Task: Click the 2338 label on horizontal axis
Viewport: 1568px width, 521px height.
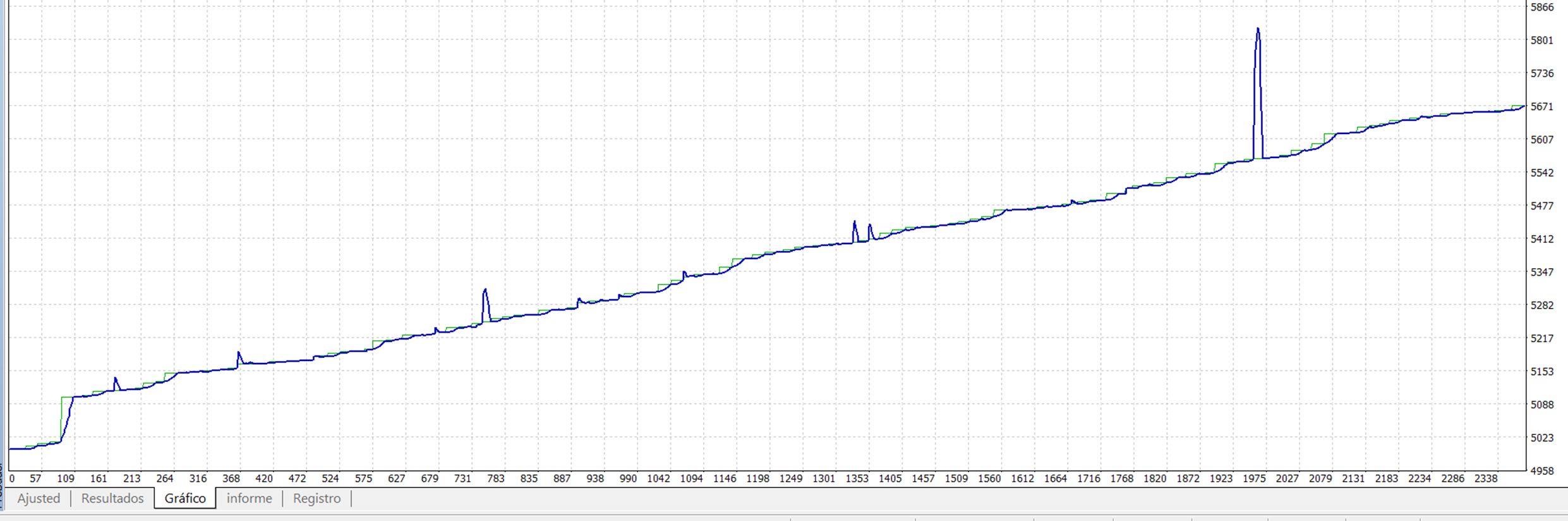Action: click(x=1485, y=479)
